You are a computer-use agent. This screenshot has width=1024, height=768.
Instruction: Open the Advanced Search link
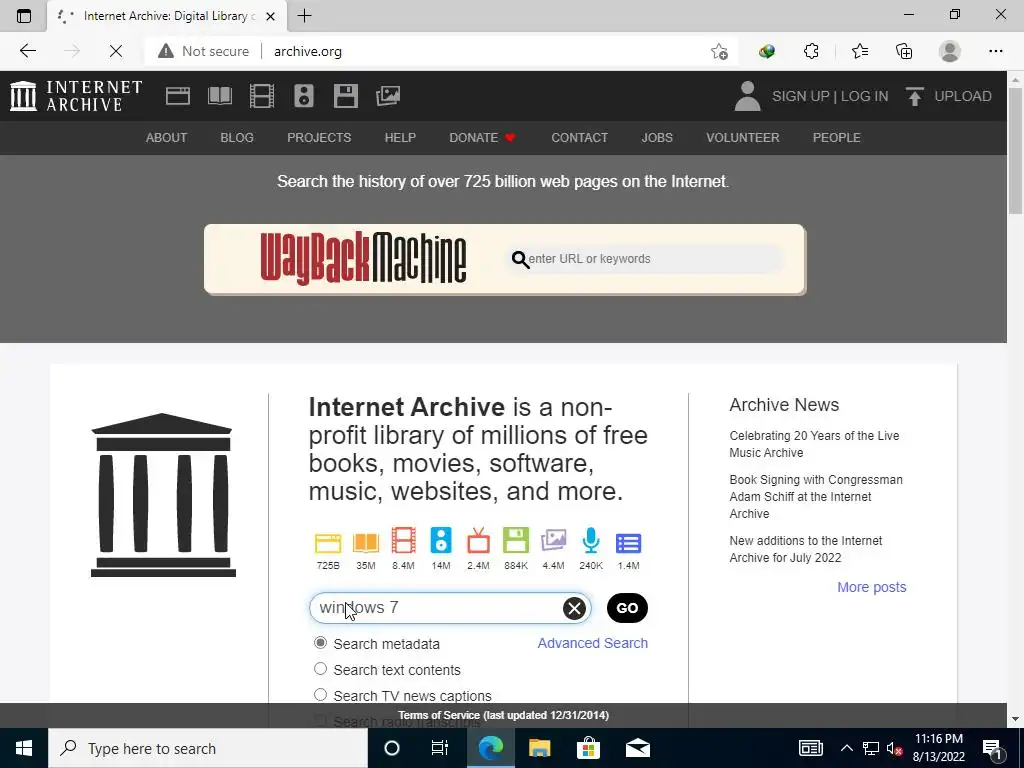tap(592, 643)
